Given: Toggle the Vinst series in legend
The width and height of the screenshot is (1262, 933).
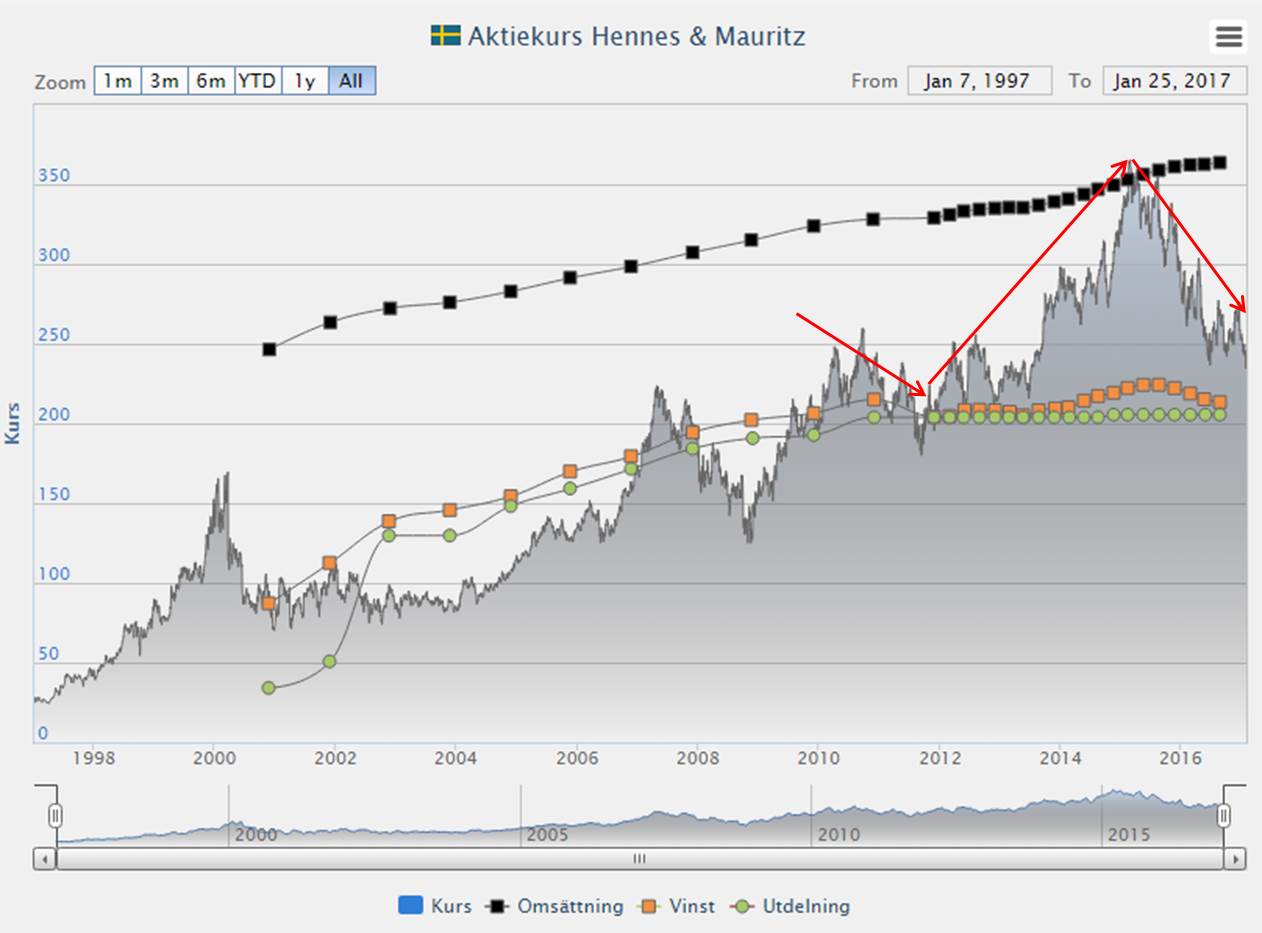Looking at the screenshot, I should pyautogui.click(x=678, y=906).
